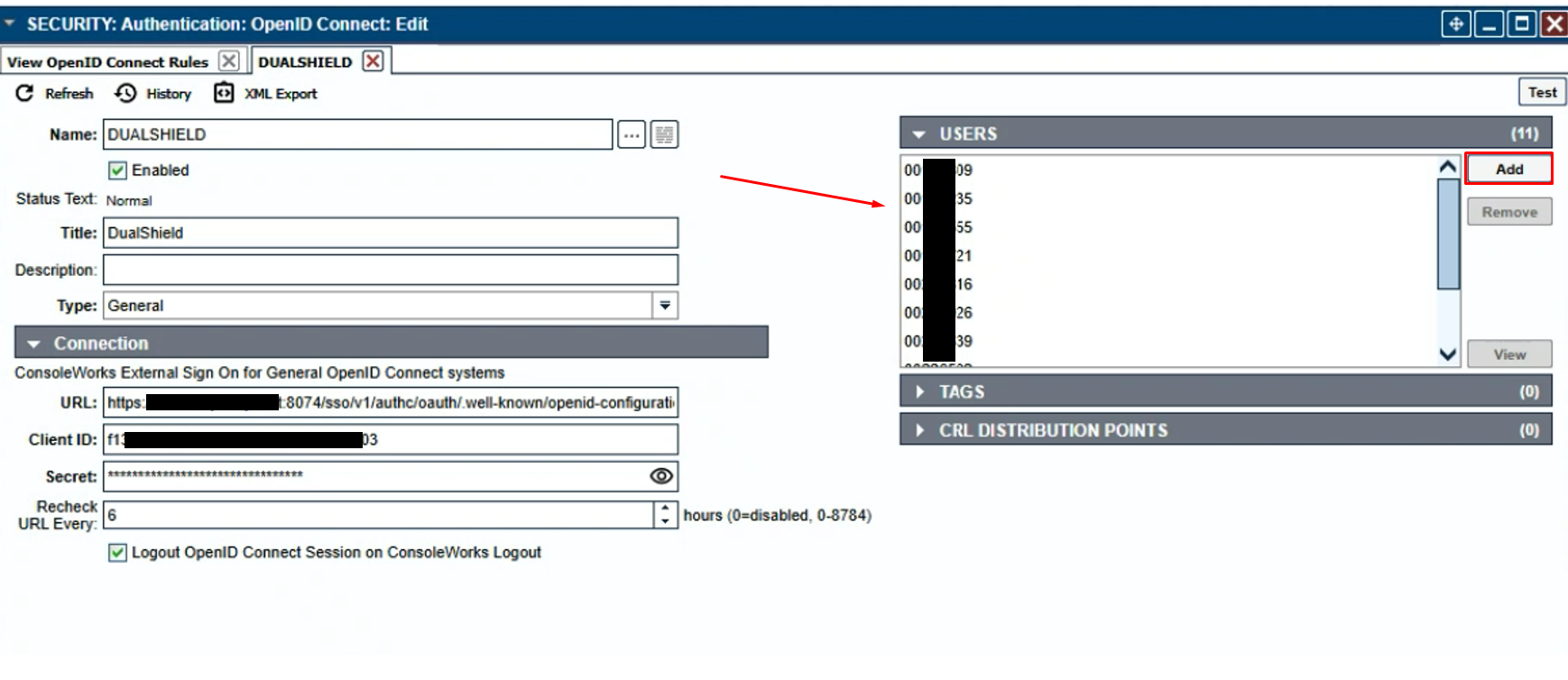Reveal the Secret with the eye icon
The width and height of the screenshot is (1568, 680).
(661, 476)
